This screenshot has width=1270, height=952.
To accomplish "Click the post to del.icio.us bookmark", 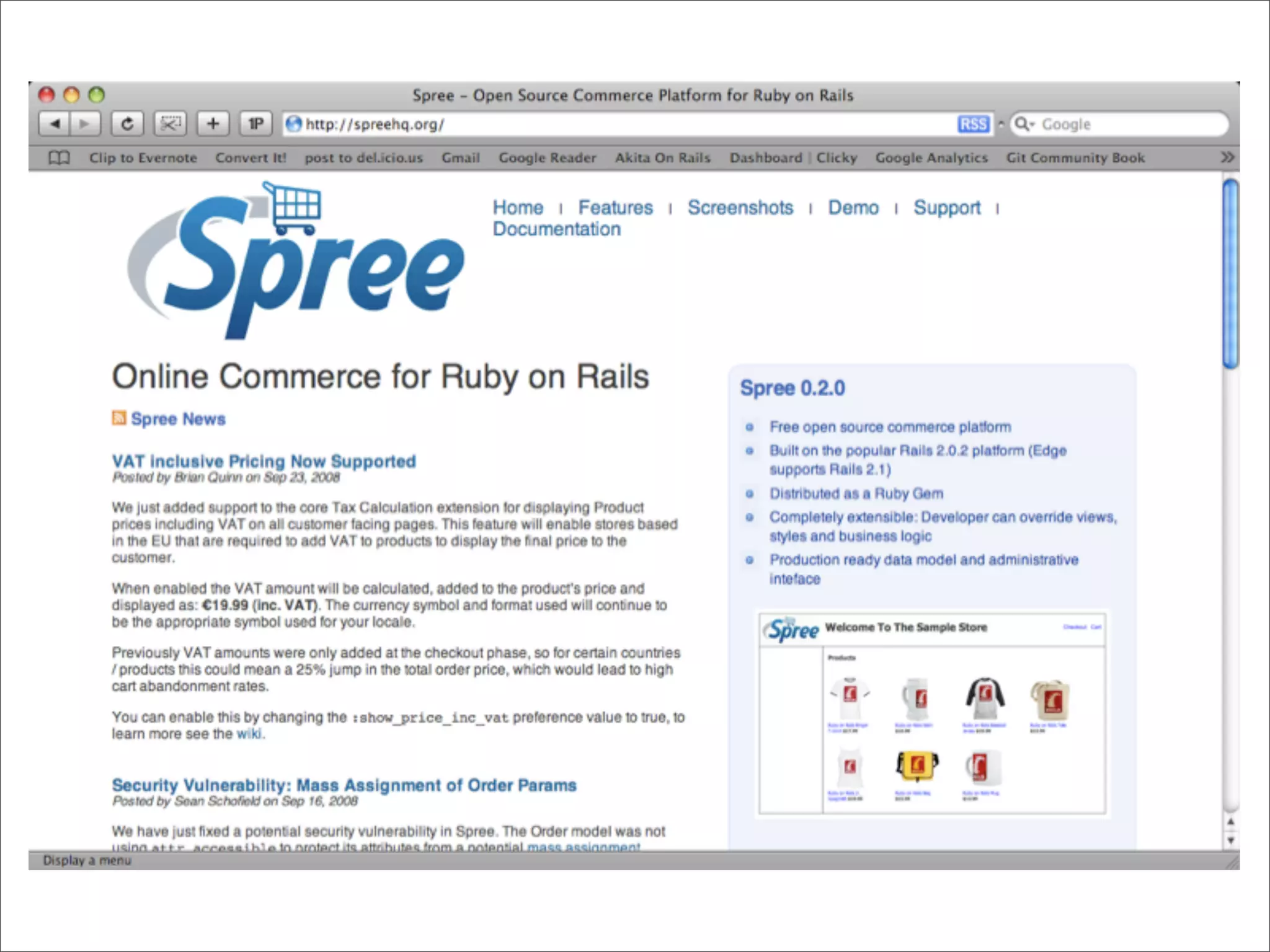I will (x=364, y=158).
